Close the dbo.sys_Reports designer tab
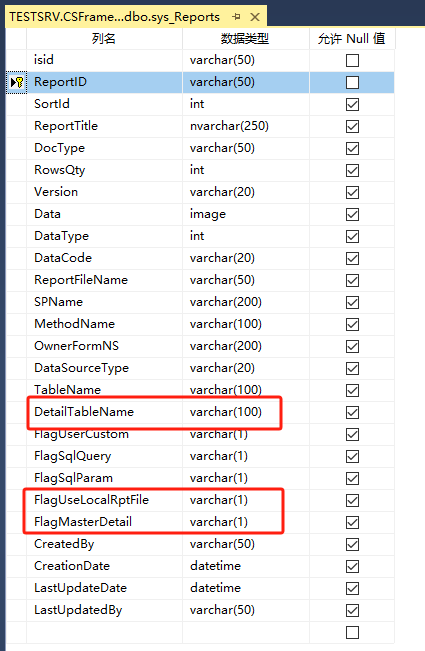This screenshot has height=651, width=425. [255, 17]
